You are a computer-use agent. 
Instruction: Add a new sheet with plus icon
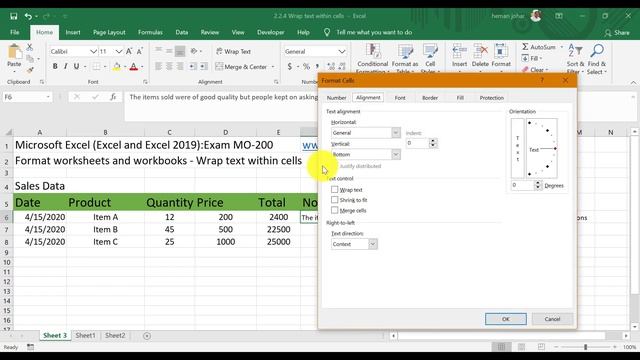point(147,336)
